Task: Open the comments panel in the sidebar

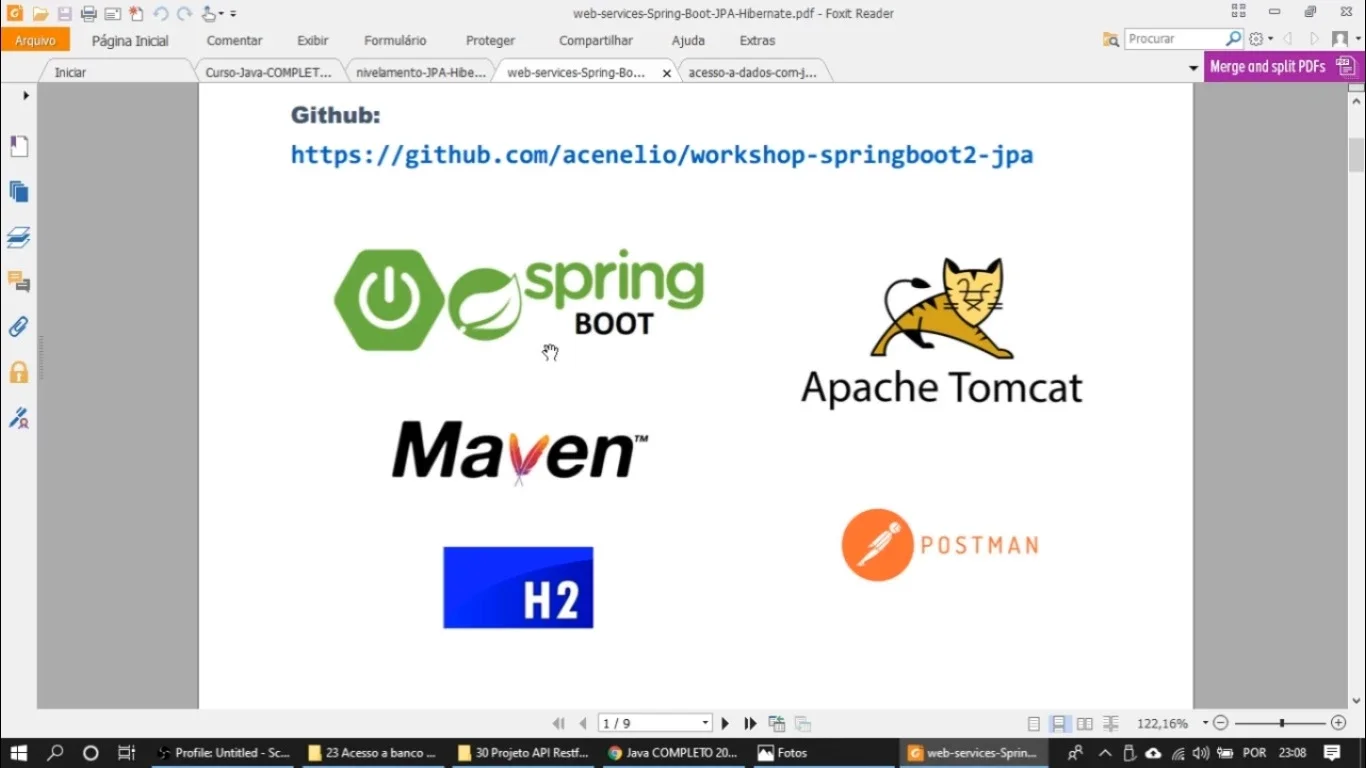Action: point(19,282)
